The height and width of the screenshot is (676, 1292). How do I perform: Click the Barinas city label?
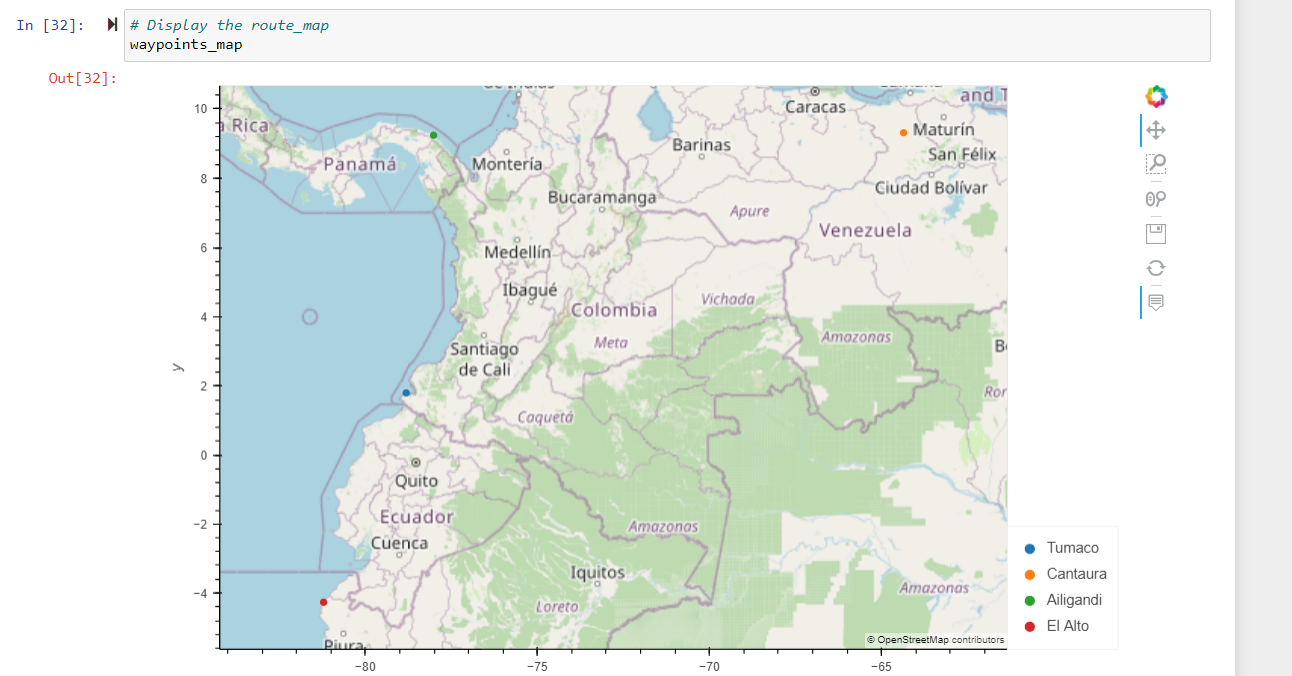(x=701, y=145)
